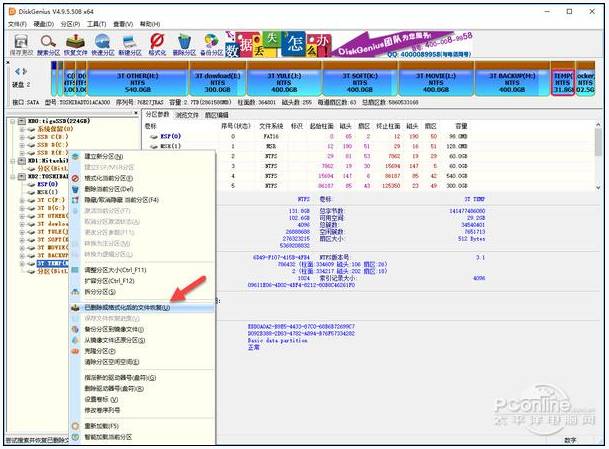The image size is (609, 449).
Task: Choose 智能加载当前分区 in context menu
Action: (x=108, y=437)
